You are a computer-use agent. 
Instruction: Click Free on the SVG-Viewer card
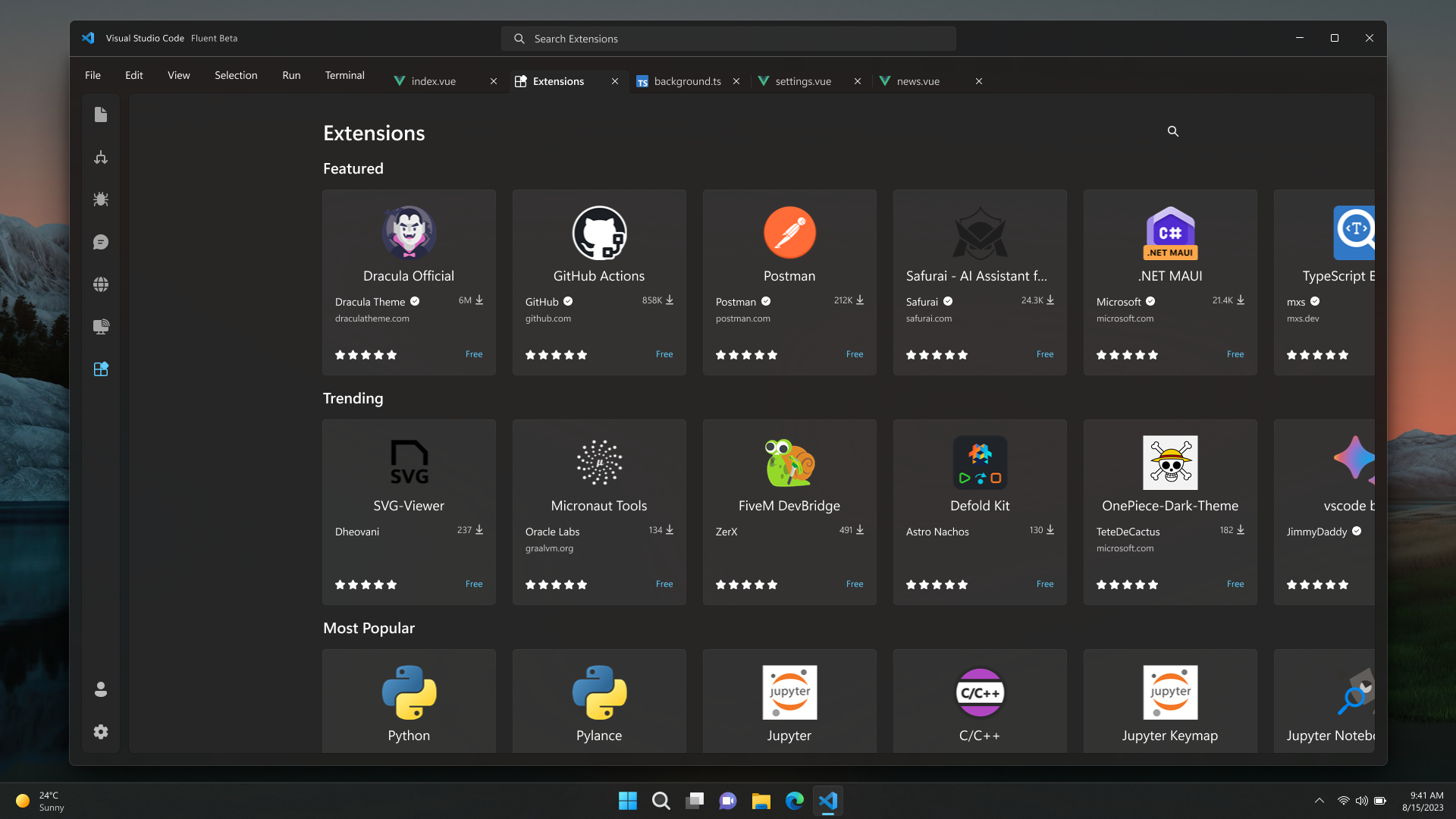pos(474,584)
